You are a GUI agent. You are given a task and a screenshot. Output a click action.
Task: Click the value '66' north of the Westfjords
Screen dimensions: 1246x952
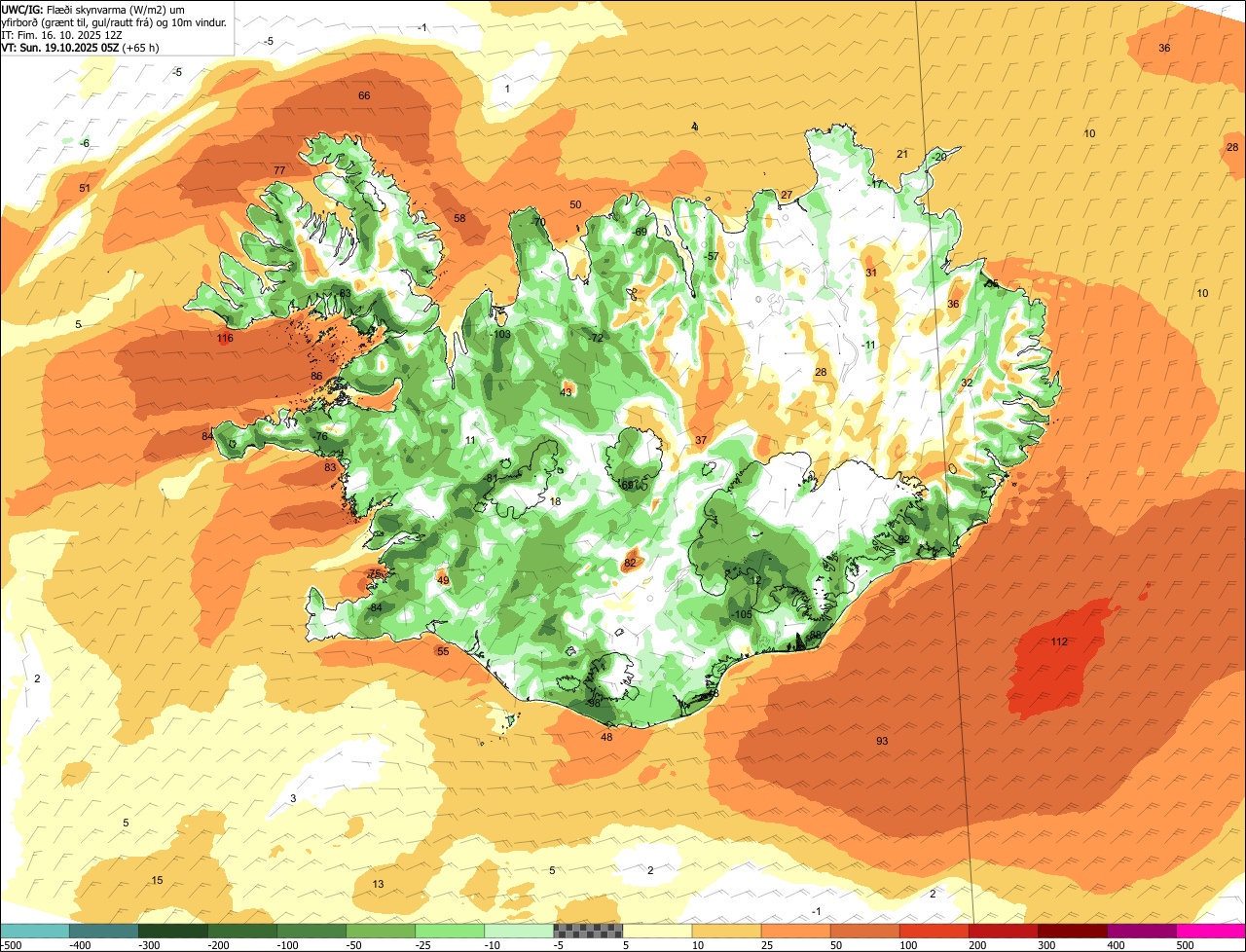(x=364, y=95)
